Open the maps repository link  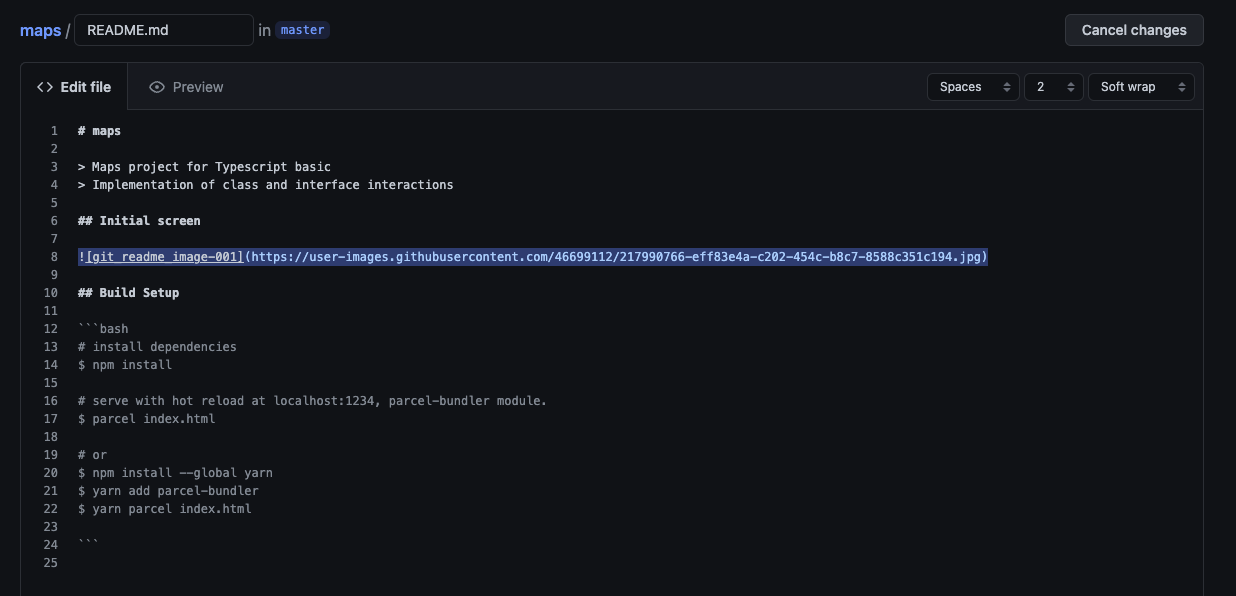point(40,30)
